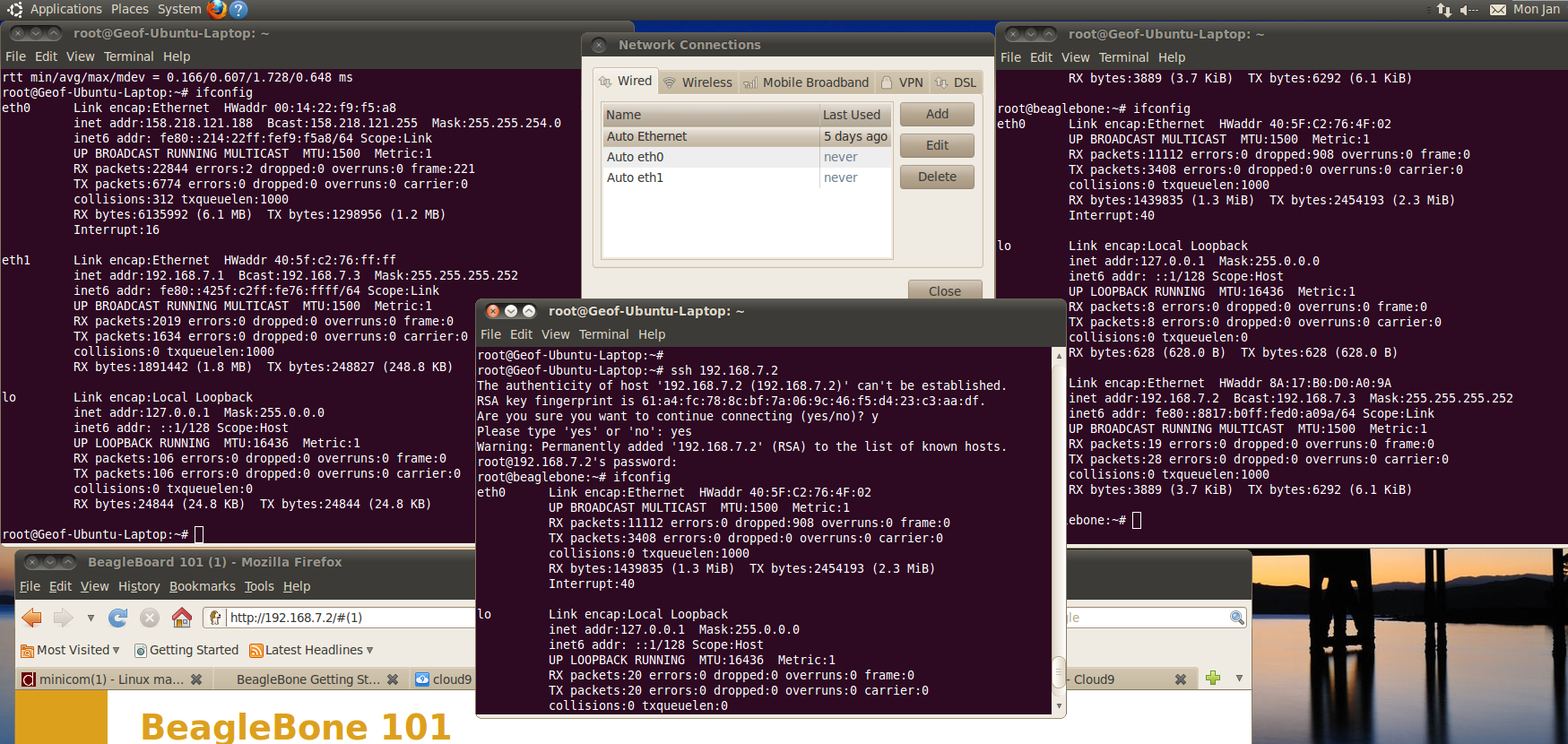Switch to the DSL tab
The width and height of the screenshot is (1568, 744).
956,82
